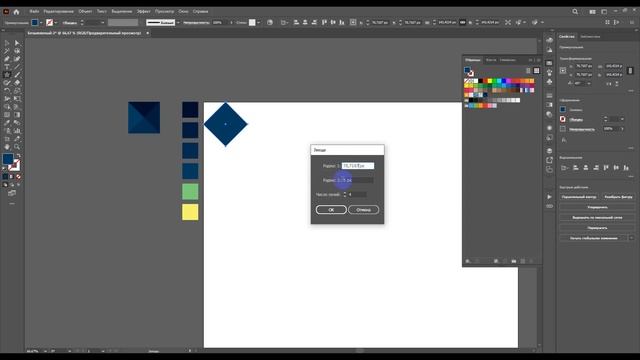Click the Actions play icon in dock
Image resolution: width=640 pixels, height=360 pixels.
(549, 197)
